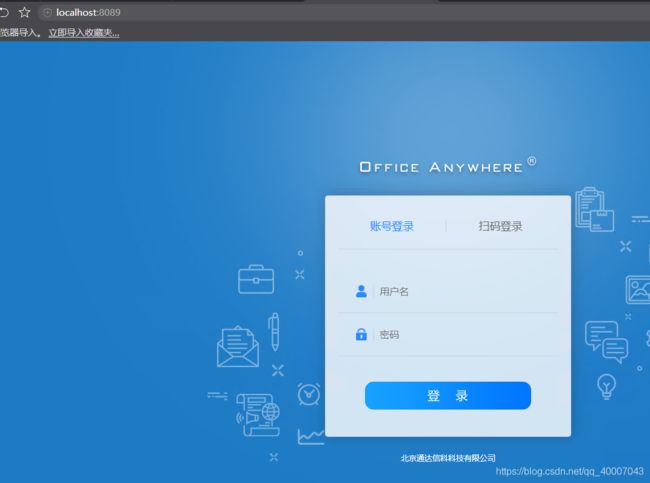This screenshot has height=483, width=650.
Task: Click the site info icon before localhost
Action: click(x=47, y=12)
